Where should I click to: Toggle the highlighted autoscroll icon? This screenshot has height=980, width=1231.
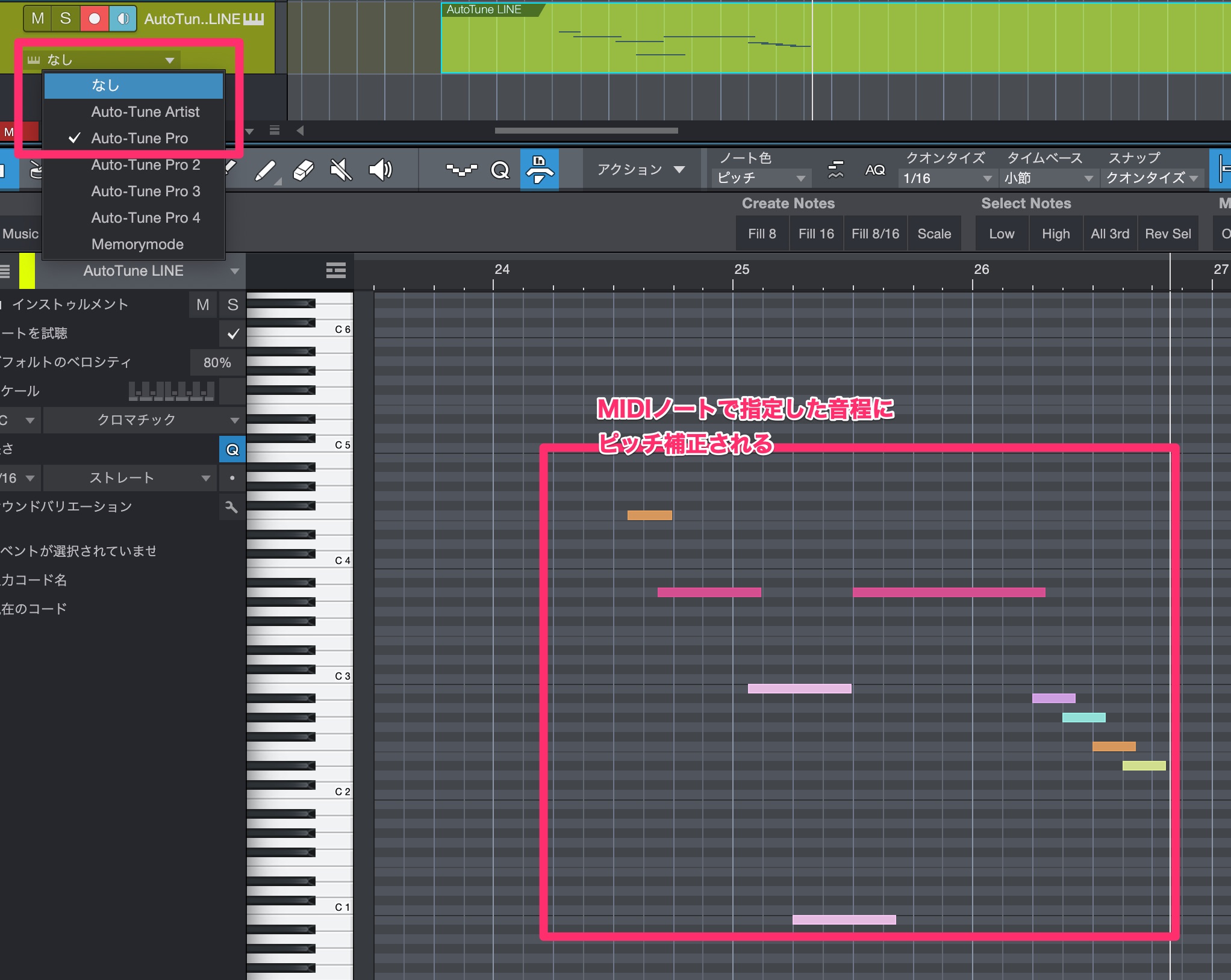point(539,169)
